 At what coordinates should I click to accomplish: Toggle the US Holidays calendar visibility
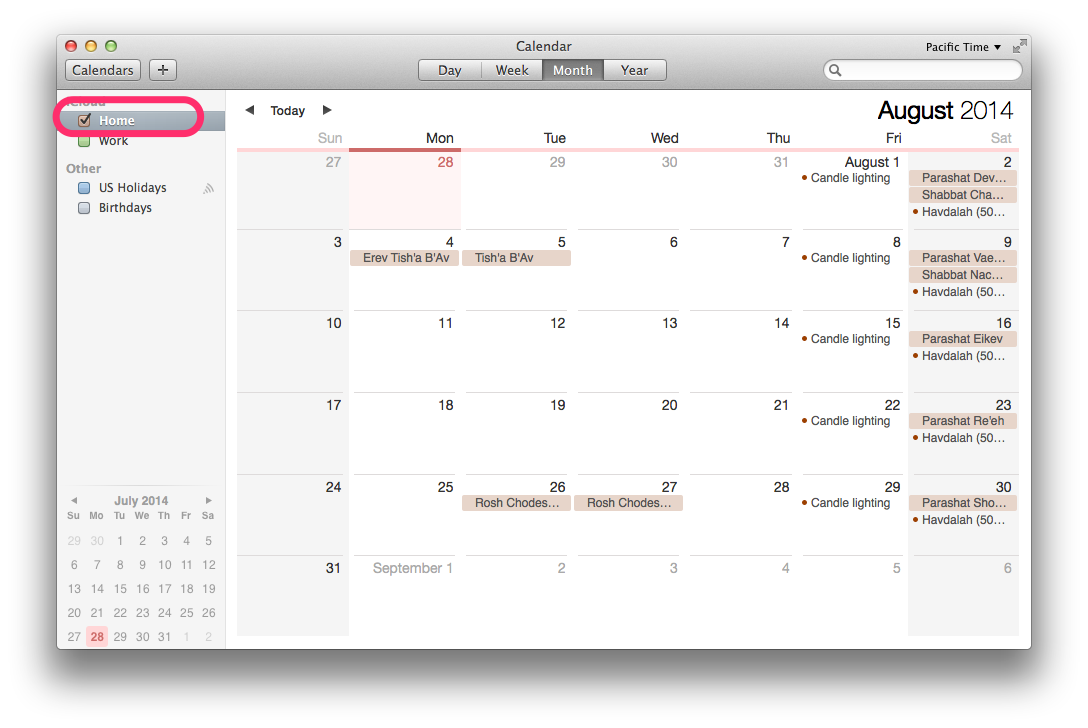click(84, 187)
